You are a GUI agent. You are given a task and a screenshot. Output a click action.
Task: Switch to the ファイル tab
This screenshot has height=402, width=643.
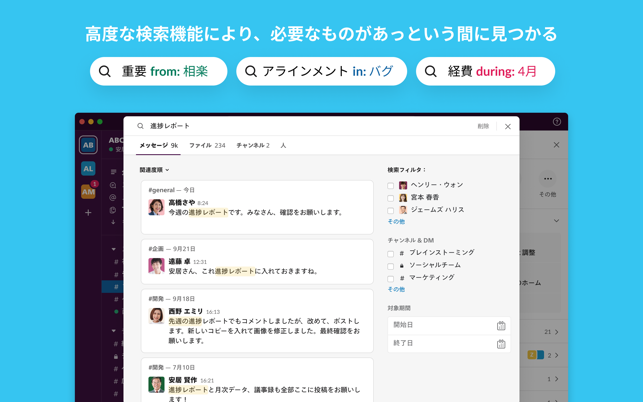pyautogui.click(x=207, y=146)
